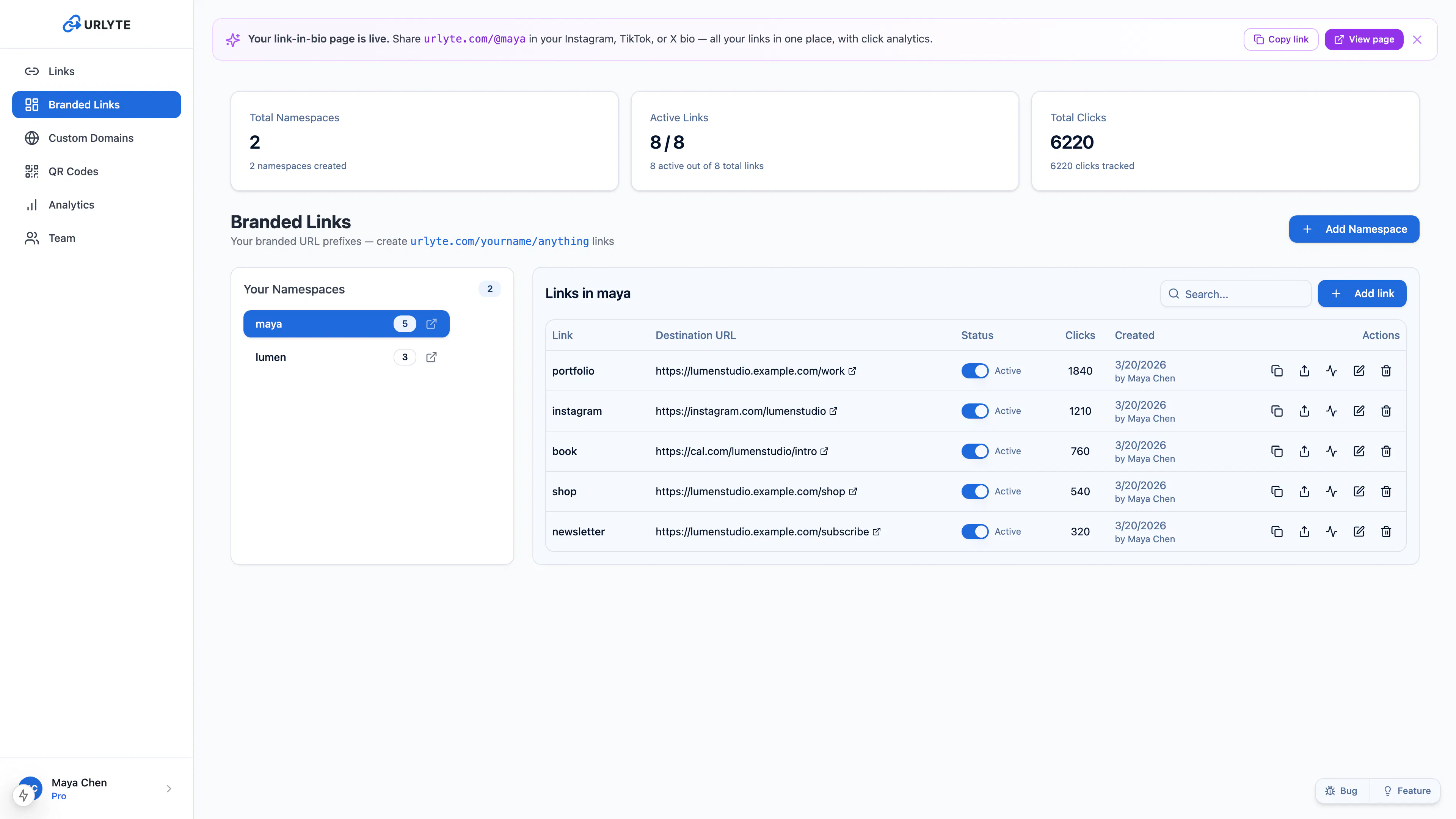This screenshot has width=1456, height=819.
Task: Edit the newsletter link
Action: pos(1359,531)
